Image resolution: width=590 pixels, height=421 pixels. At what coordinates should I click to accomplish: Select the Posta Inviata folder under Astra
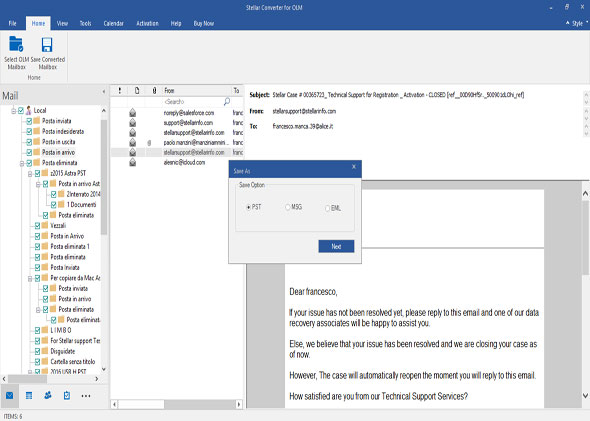65,267
